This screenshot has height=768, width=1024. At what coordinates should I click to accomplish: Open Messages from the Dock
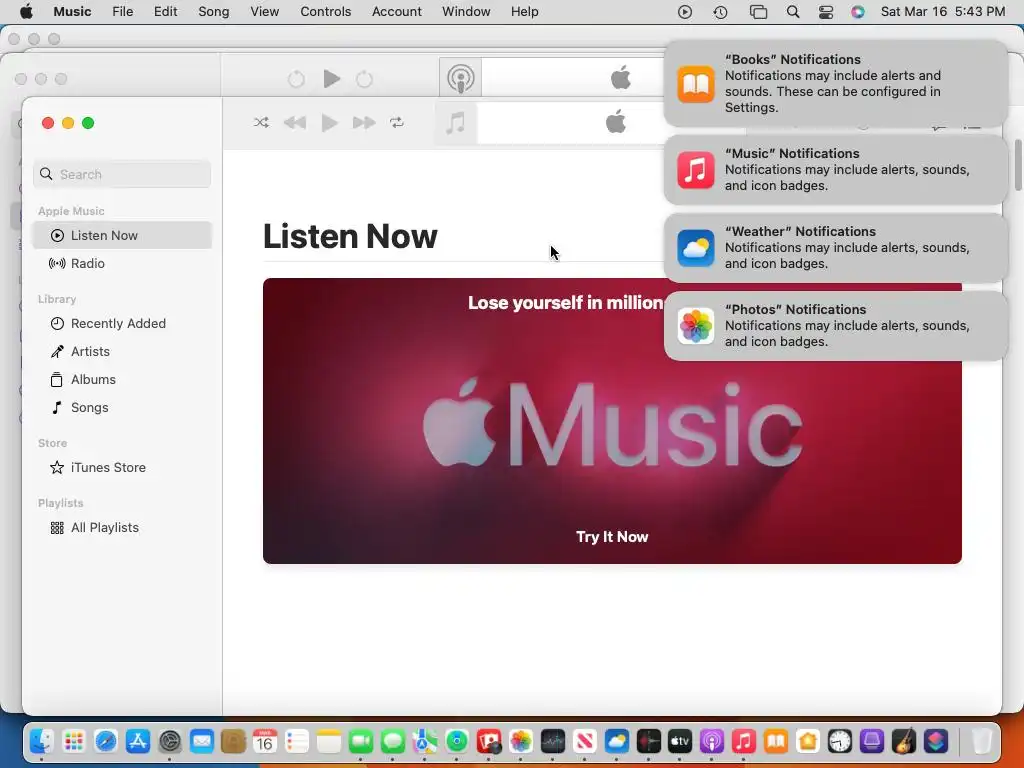[393, 741]
